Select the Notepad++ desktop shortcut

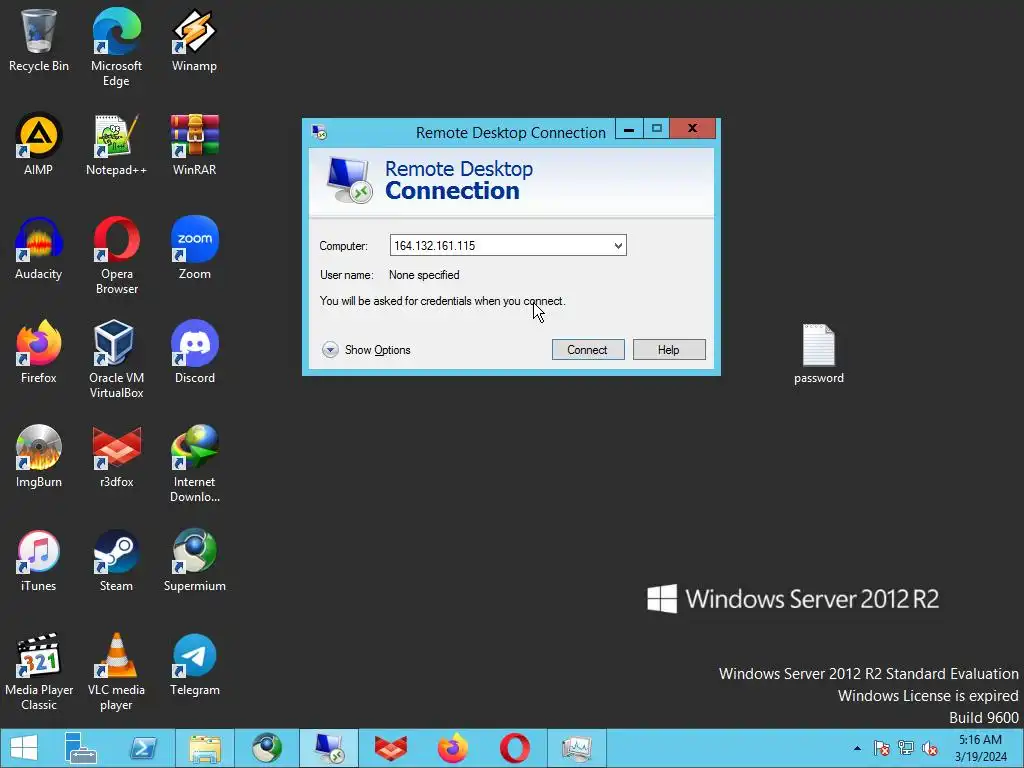pos(116,144)
